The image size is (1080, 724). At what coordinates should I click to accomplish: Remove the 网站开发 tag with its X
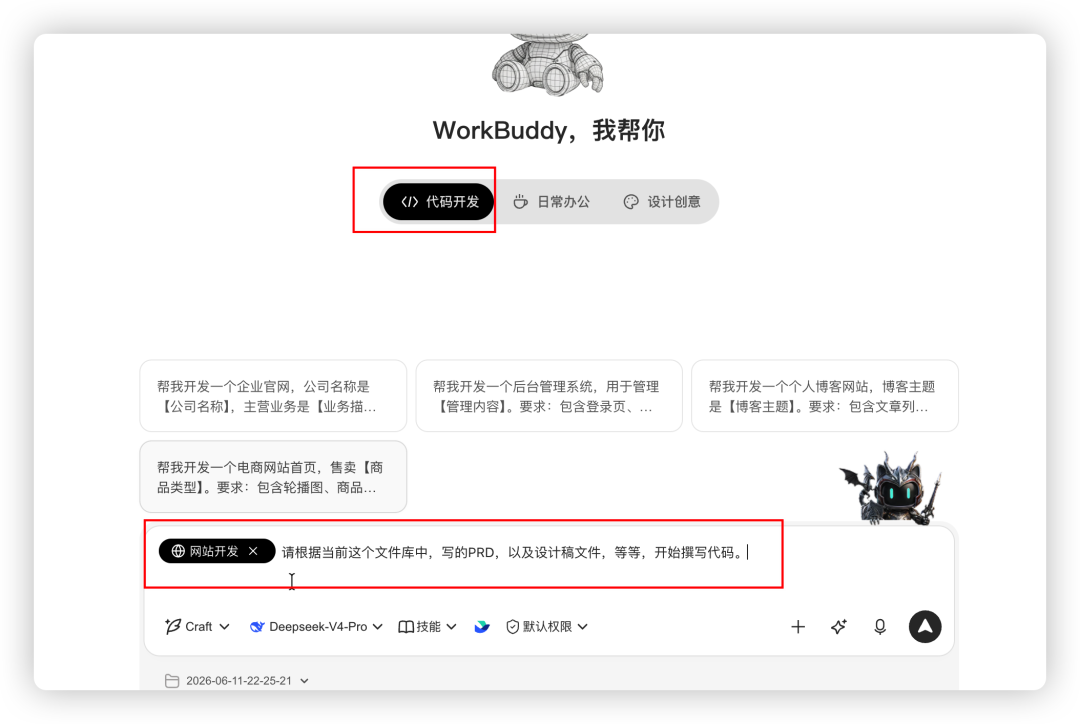click(253, 551)
